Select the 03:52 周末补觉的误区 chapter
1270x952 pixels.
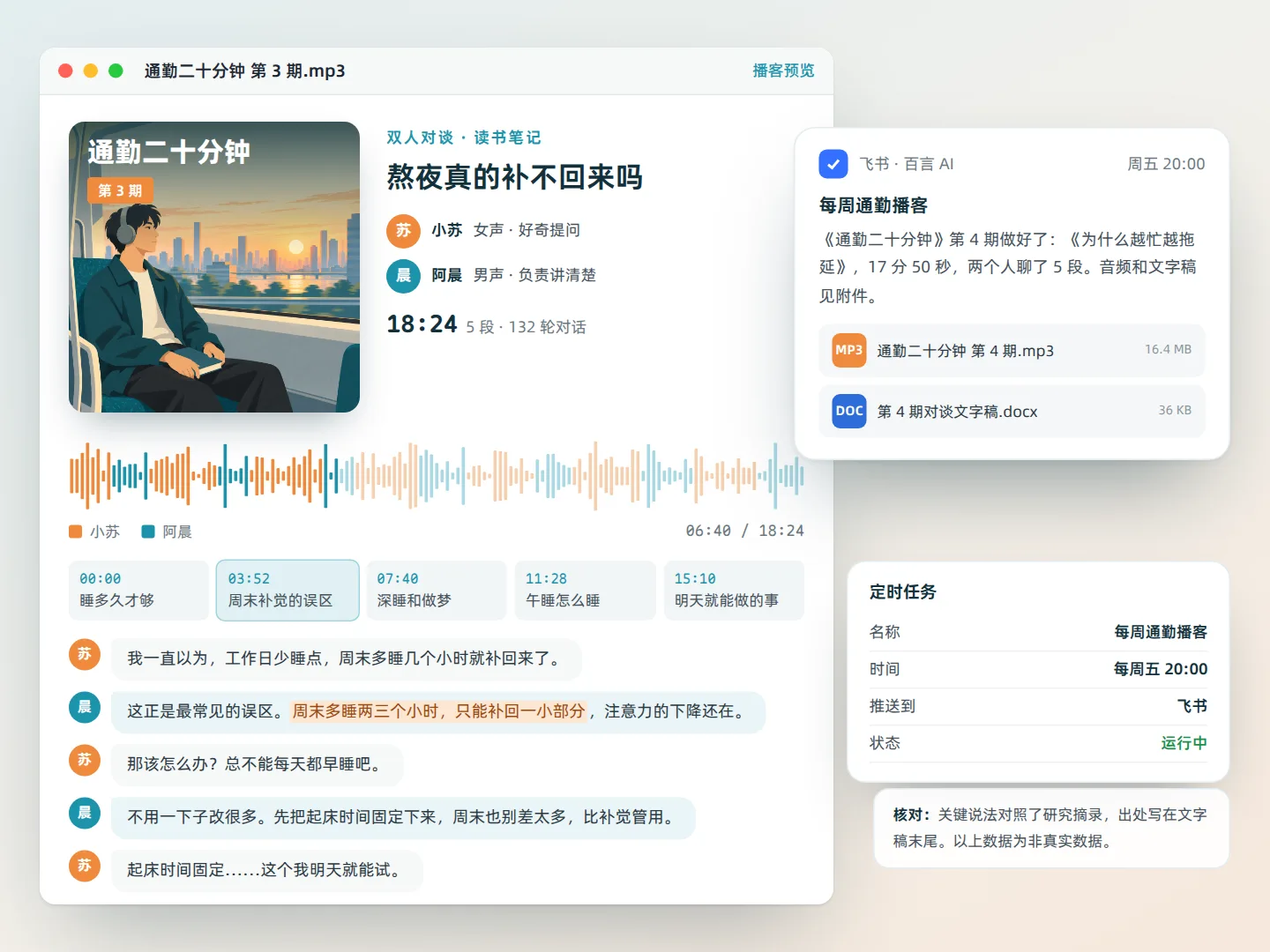pos(288,590)
